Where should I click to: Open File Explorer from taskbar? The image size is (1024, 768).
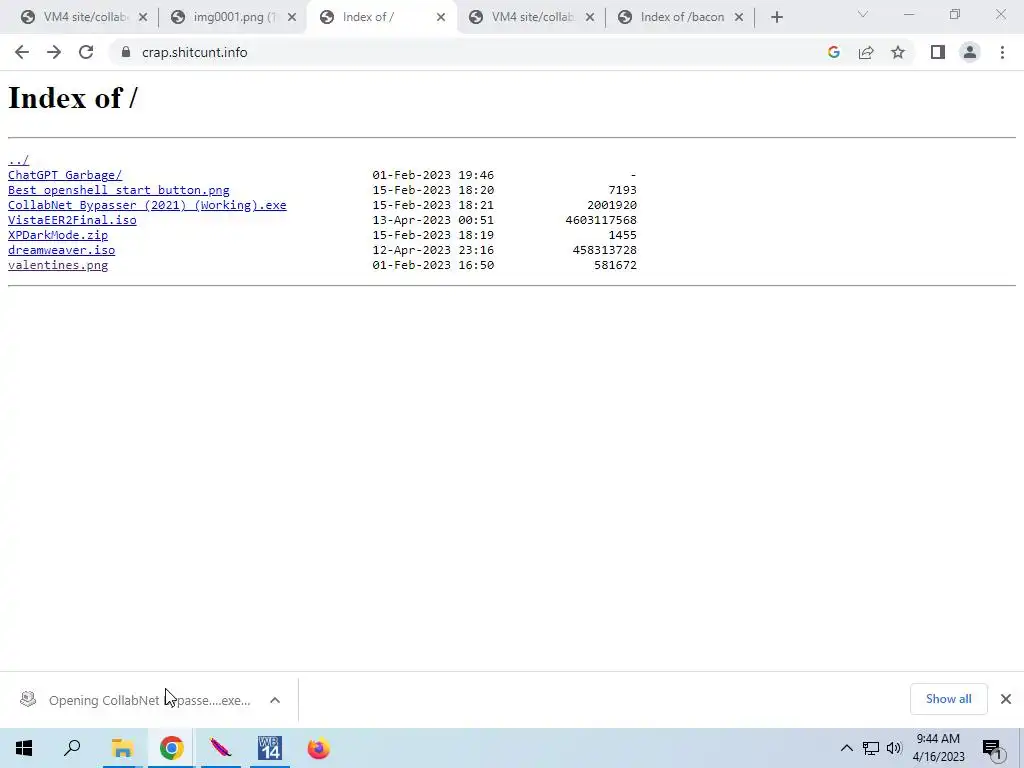click(122, 748)
